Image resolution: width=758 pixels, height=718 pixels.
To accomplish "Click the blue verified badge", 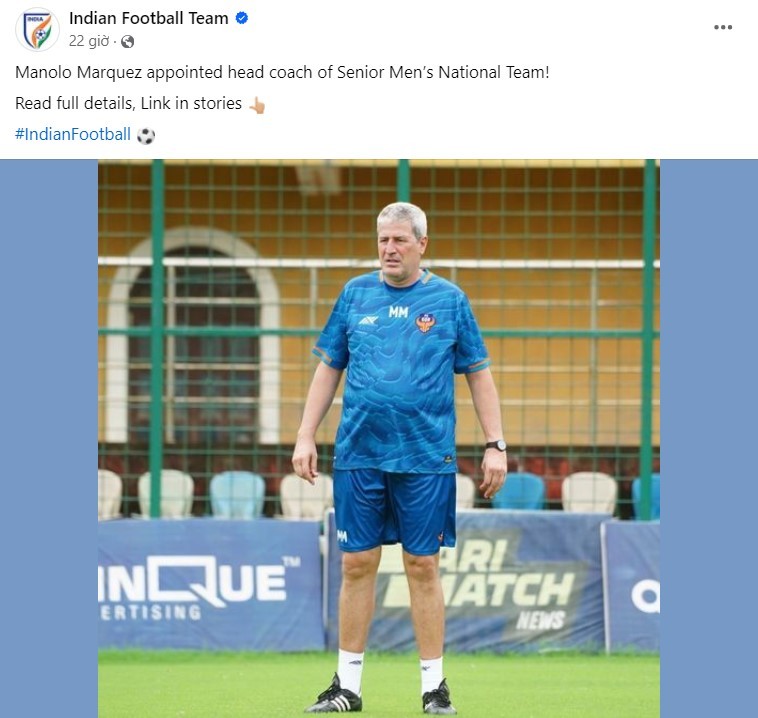I will pyautogui.click(x=242, y=18).
